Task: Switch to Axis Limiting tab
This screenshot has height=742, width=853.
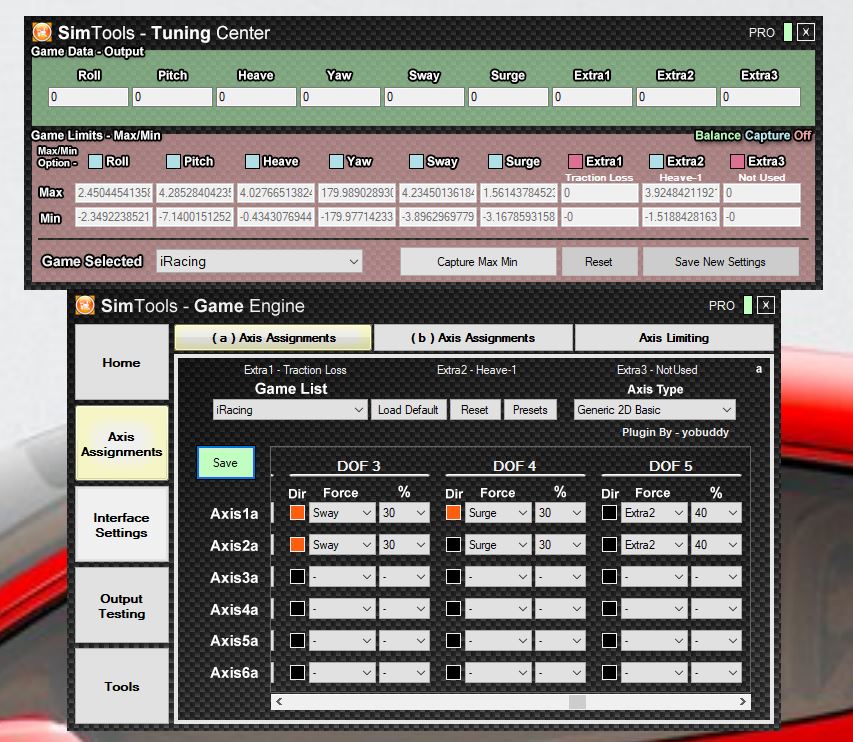Action: point(673,338)
